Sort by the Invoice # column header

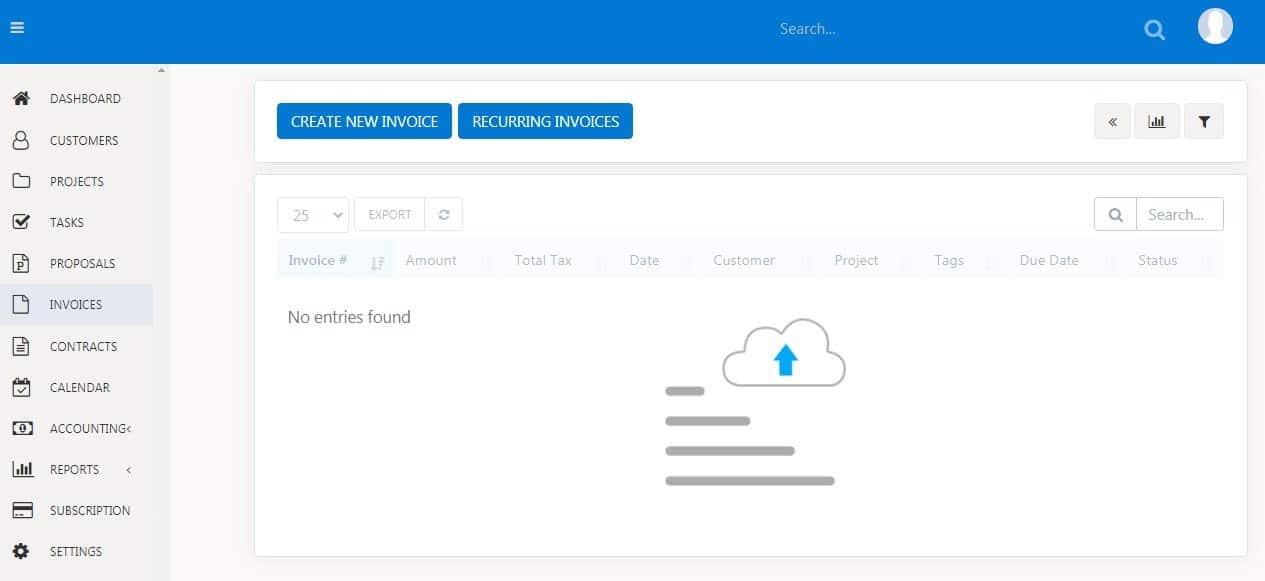click(x=318, y=261)
